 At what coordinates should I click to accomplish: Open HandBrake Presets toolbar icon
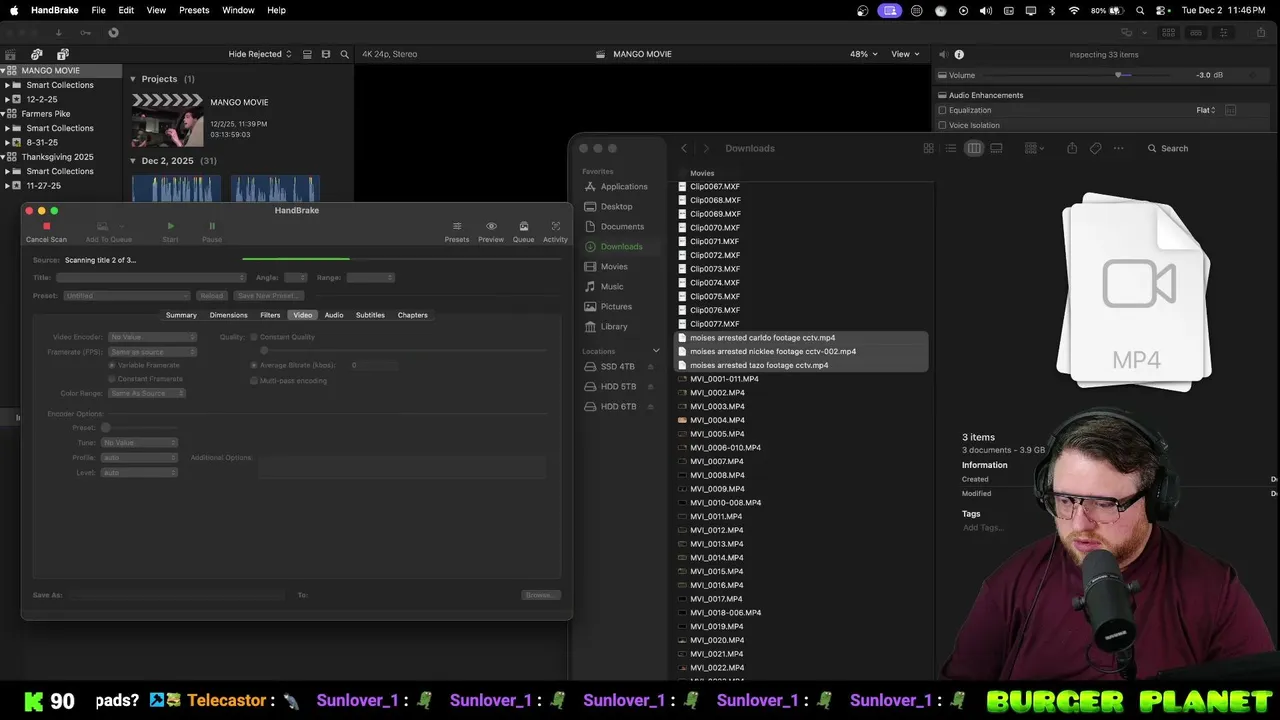457,227
